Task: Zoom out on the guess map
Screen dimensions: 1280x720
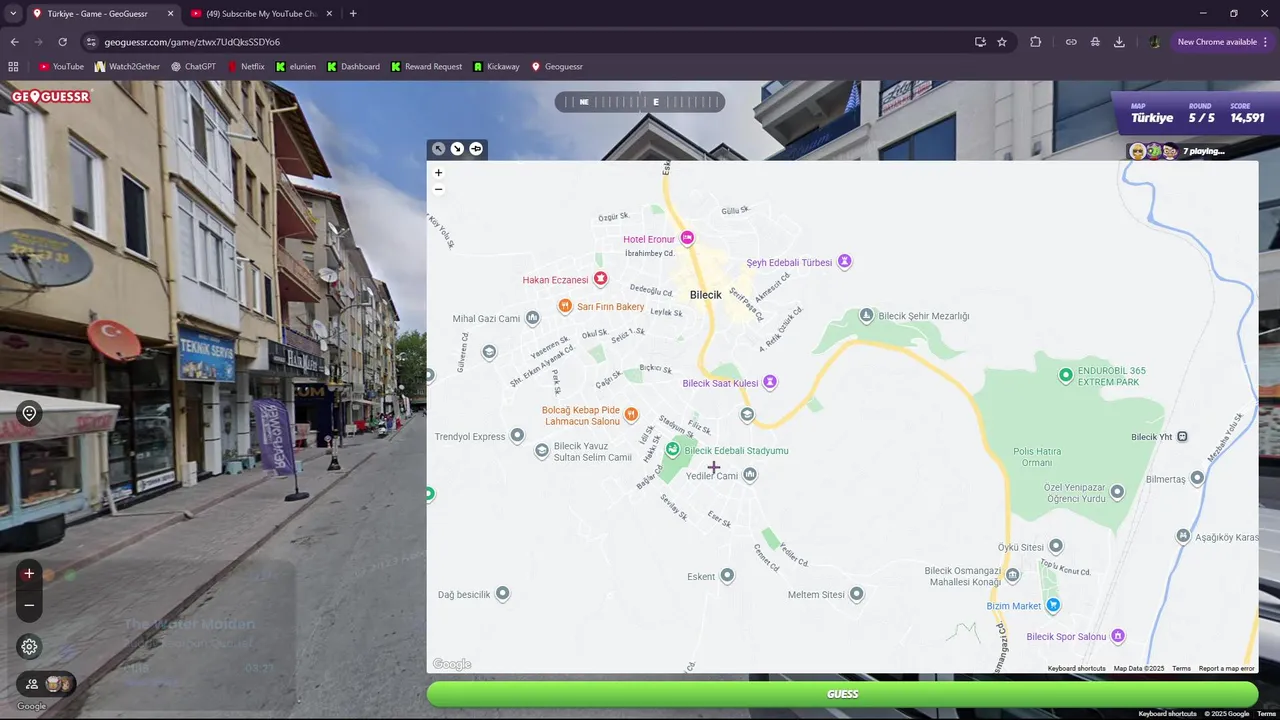Action: (438, 189)
